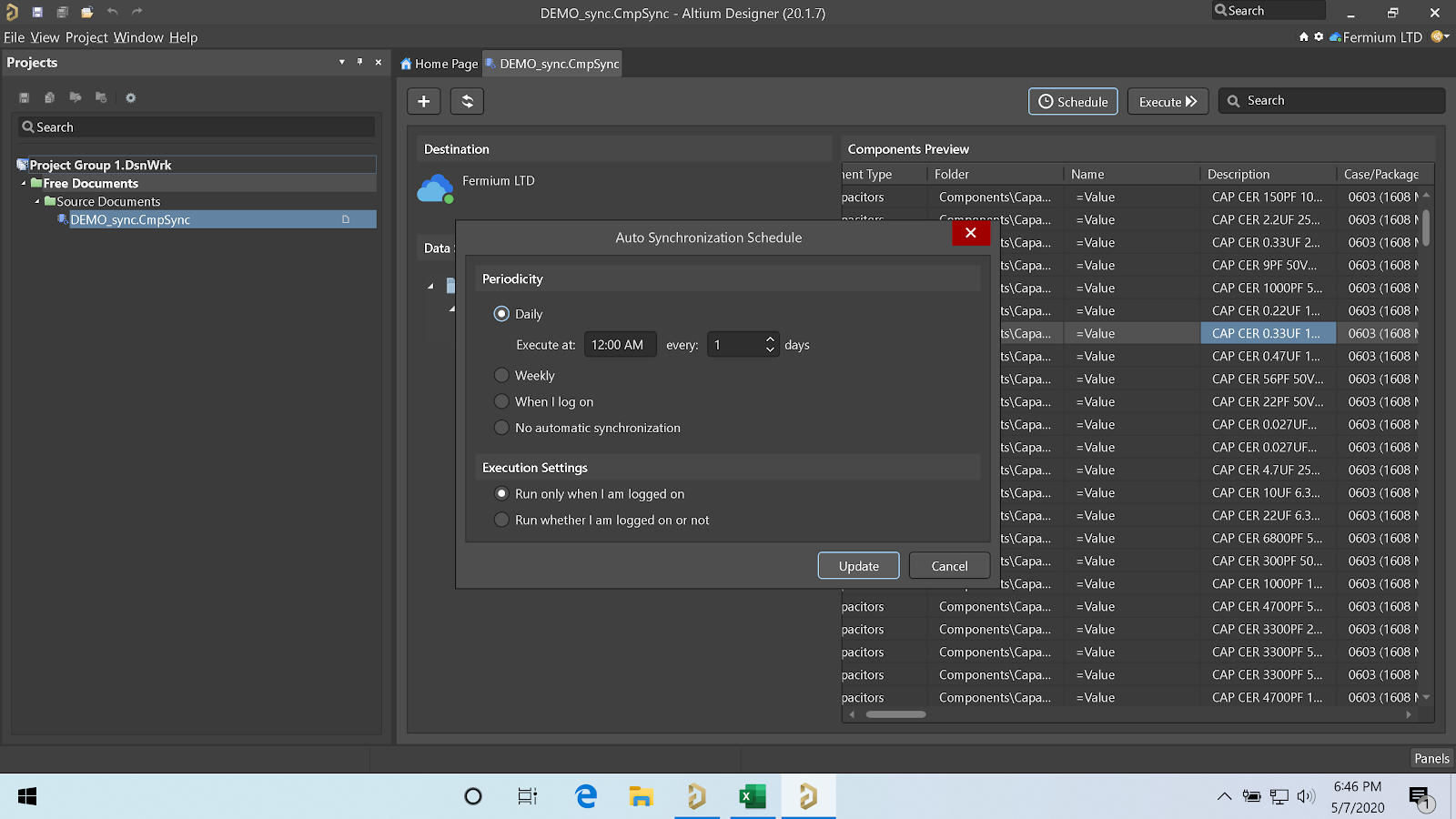Click the title bar Search field

click(x=1269, y=11)
